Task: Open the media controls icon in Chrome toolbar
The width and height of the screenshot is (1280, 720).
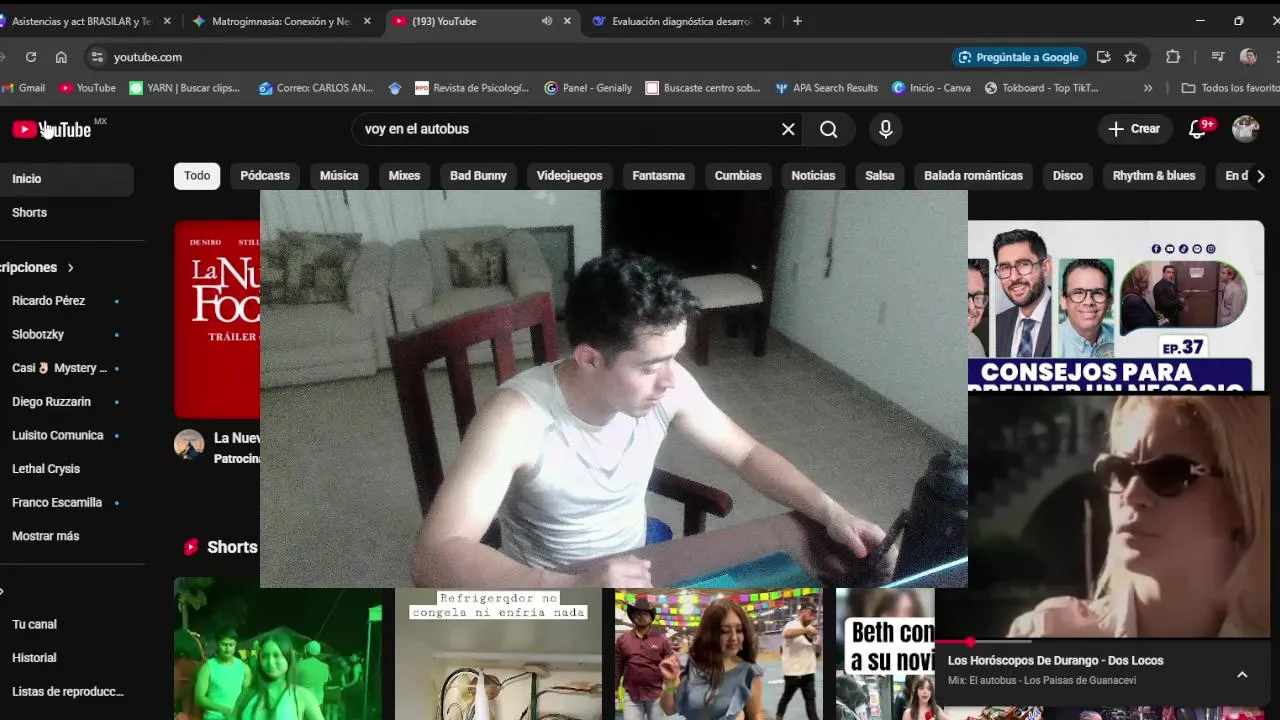Action: 1217,57
